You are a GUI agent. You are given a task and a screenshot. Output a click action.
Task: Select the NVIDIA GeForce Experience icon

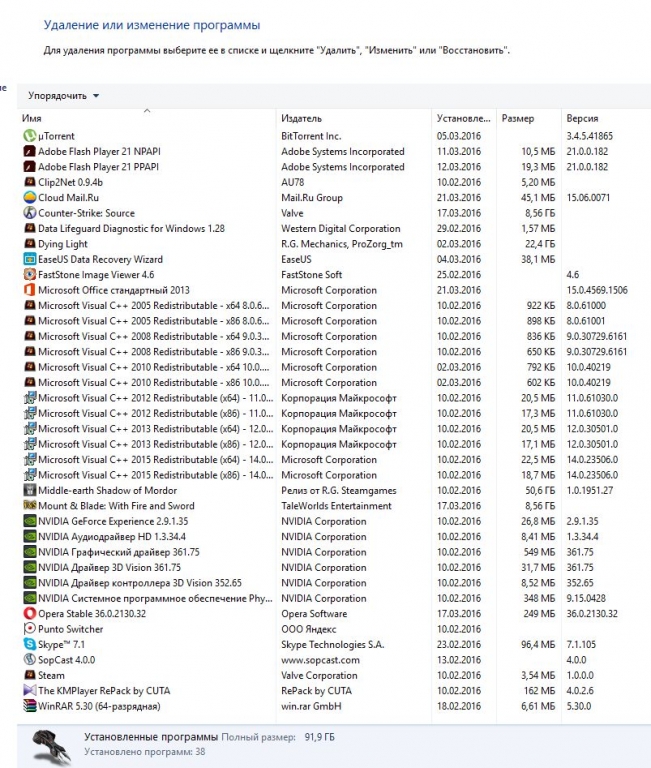[x=29, y=521]
